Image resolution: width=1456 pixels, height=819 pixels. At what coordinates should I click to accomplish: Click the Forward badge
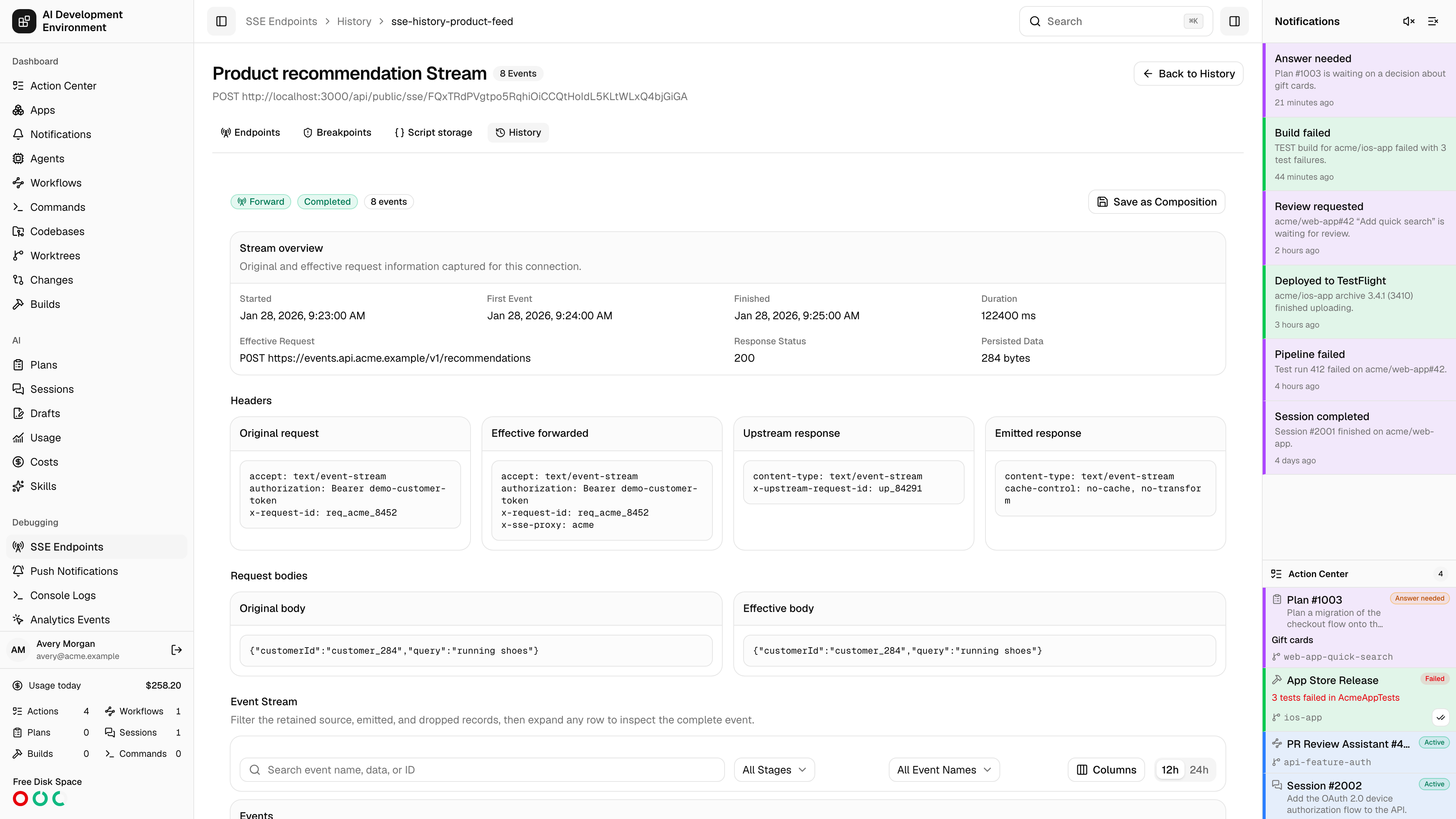pyautogui.click(x=260, y=202)
